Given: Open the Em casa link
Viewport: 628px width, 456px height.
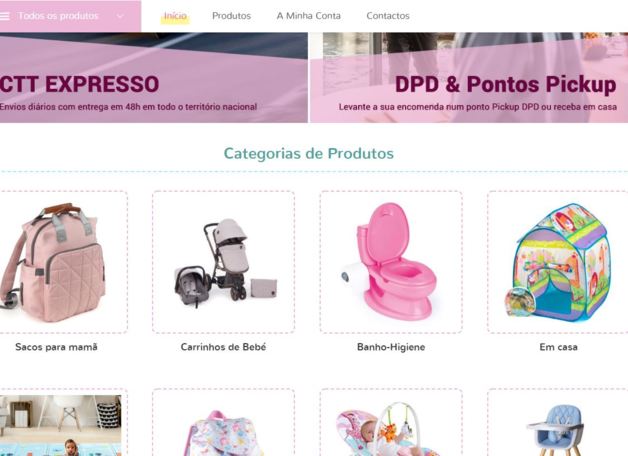Looking at the screenshot, I should (558, 347).
